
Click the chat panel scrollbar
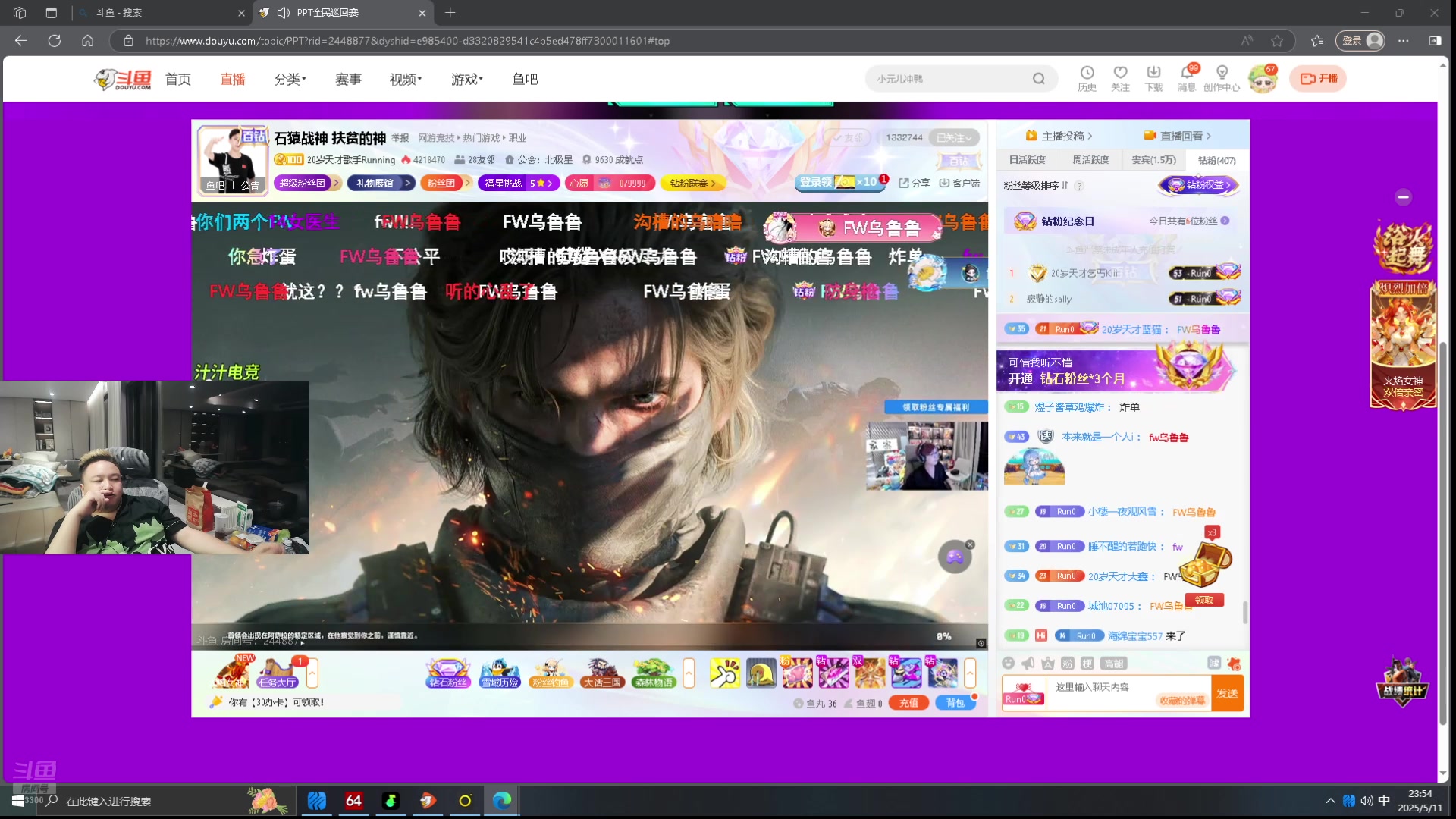click(1244, 612)
